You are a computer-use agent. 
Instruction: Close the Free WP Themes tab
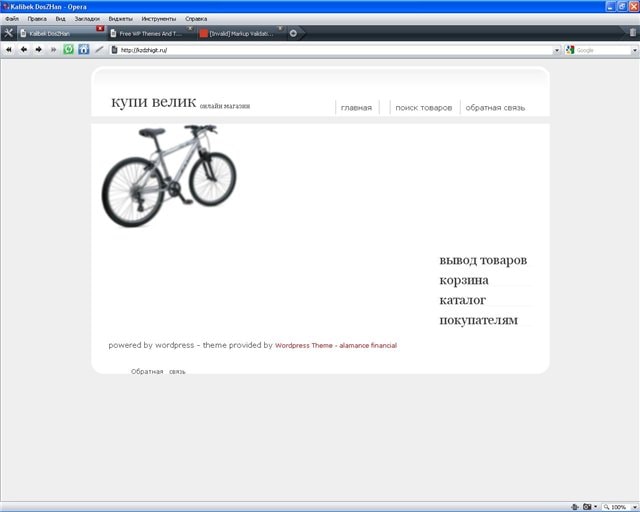(190, 28)
